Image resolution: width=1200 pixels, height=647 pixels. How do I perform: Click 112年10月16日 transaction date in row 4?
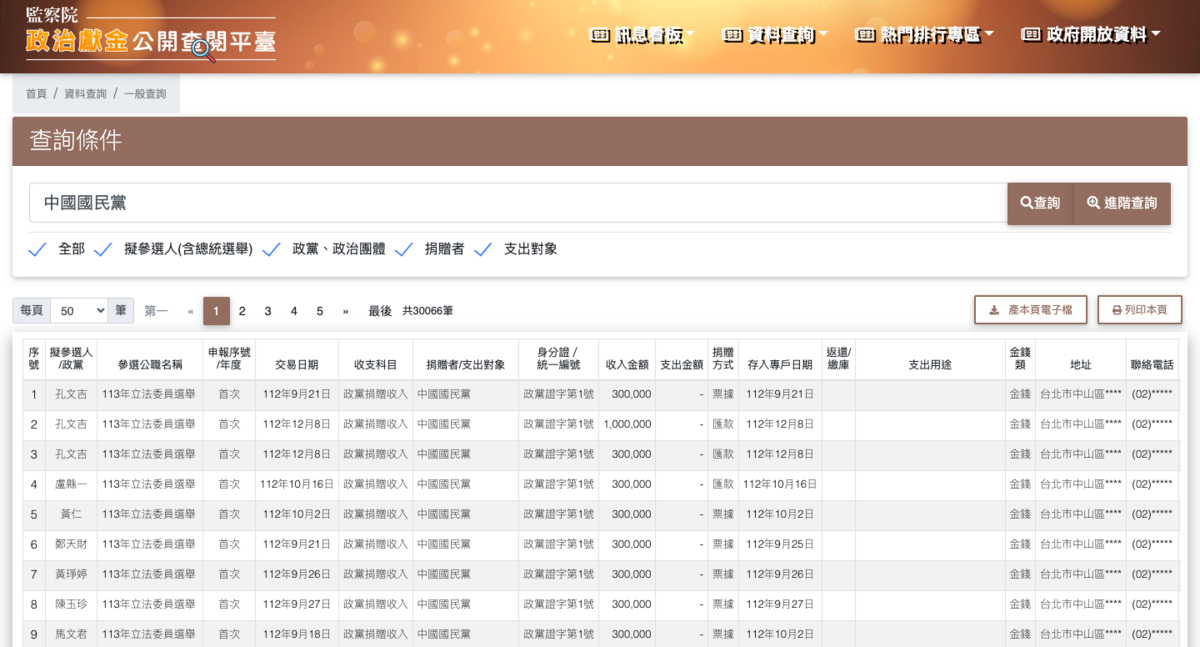click(x=297, y=484)
